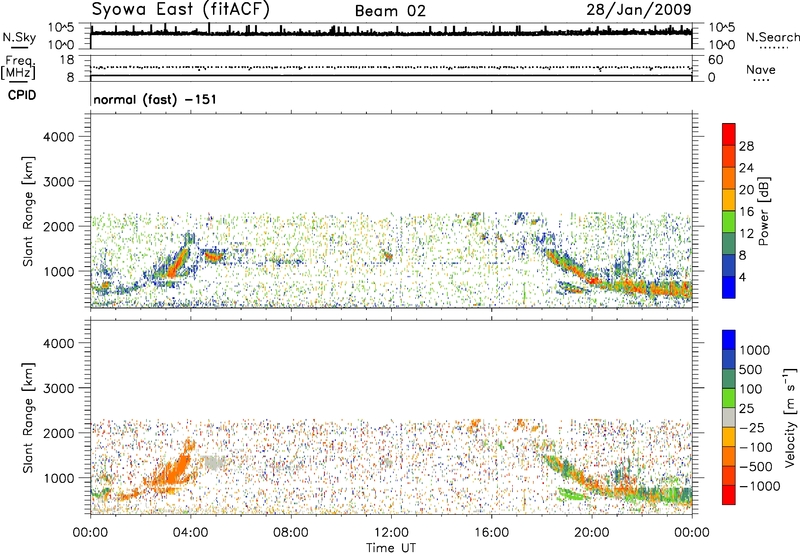Click the '18' frequency axis tick
800x554 pixels.
pos(66,60)
